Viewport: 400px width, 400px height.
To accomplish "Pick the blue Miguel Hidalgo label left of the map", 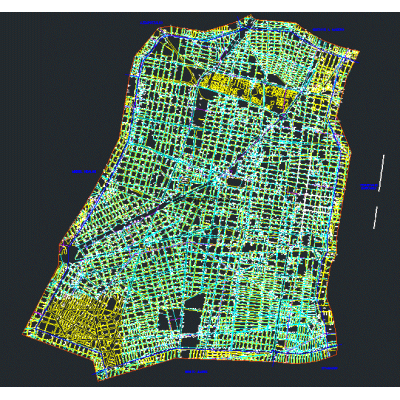I will [84, 172].
